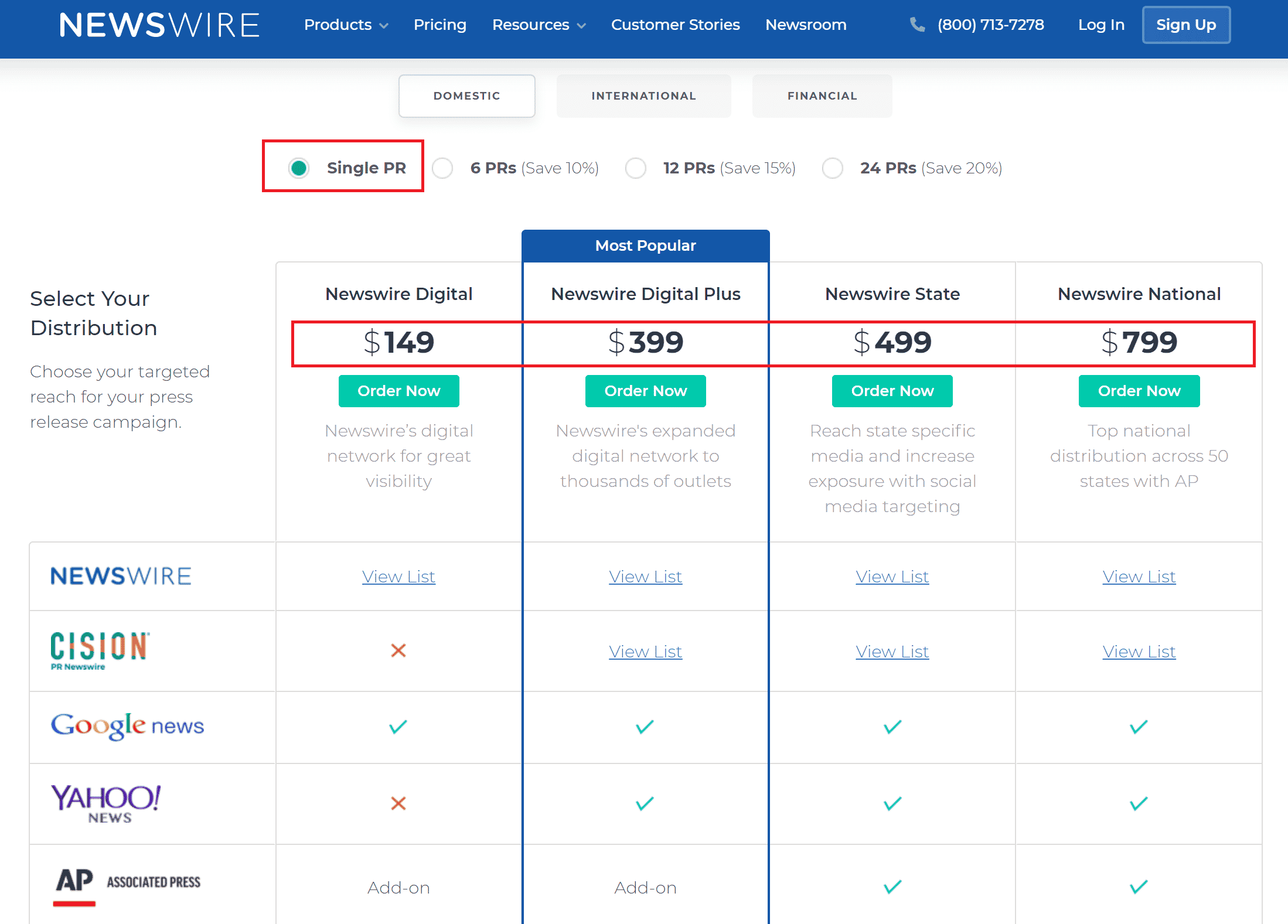Click Google News checkmark under Newswire Digital Plus
This screenshot has height=924, width=1288.
[645, 727]
